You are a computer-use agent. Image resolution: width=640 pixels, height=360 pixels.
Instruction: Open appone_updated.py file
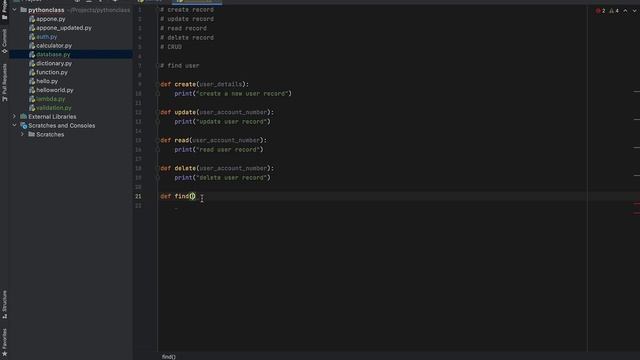(64, 28)
